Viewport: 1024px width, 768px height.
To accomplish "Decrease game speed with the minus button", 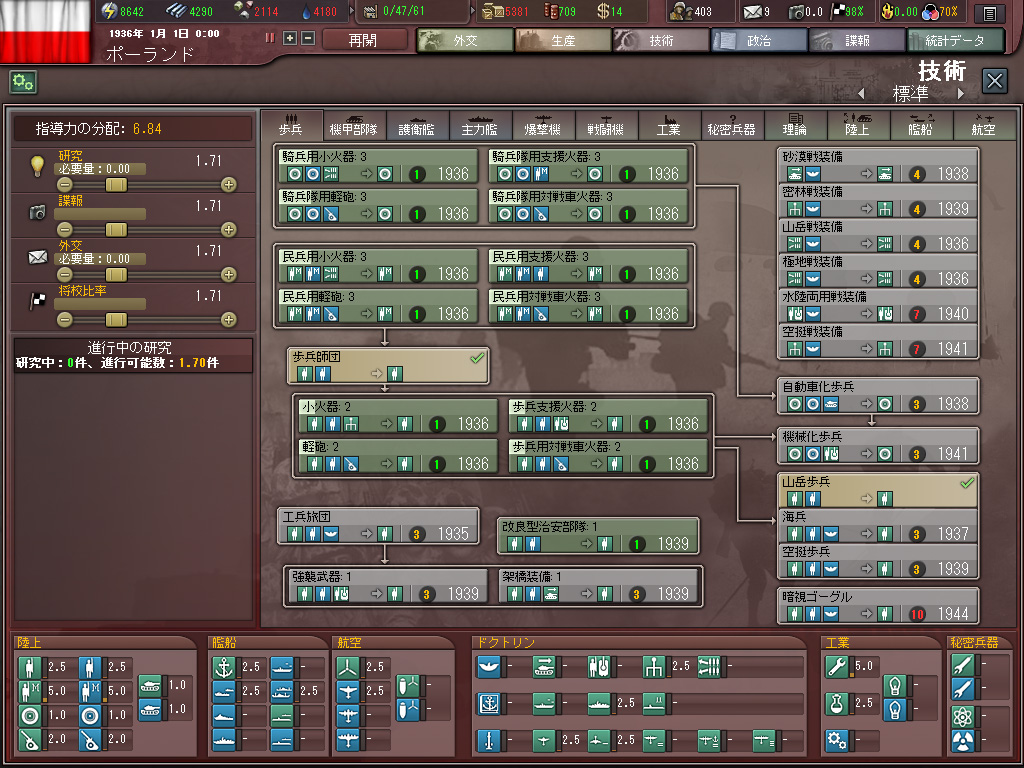I will (307, 38).
